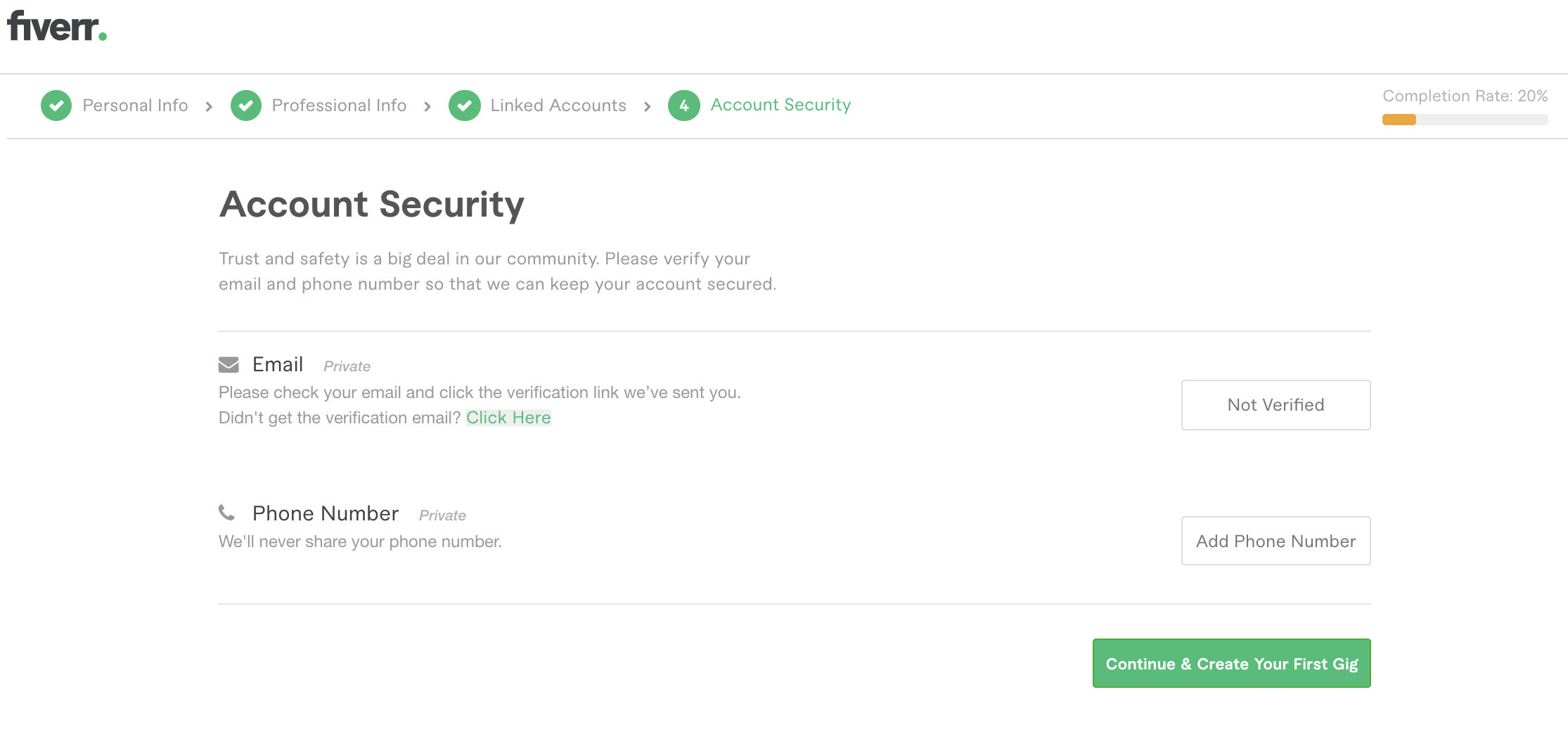This screenshot has height=737, width=1568.
Task: Click the Private label next to Email
Action: [346, 366]
